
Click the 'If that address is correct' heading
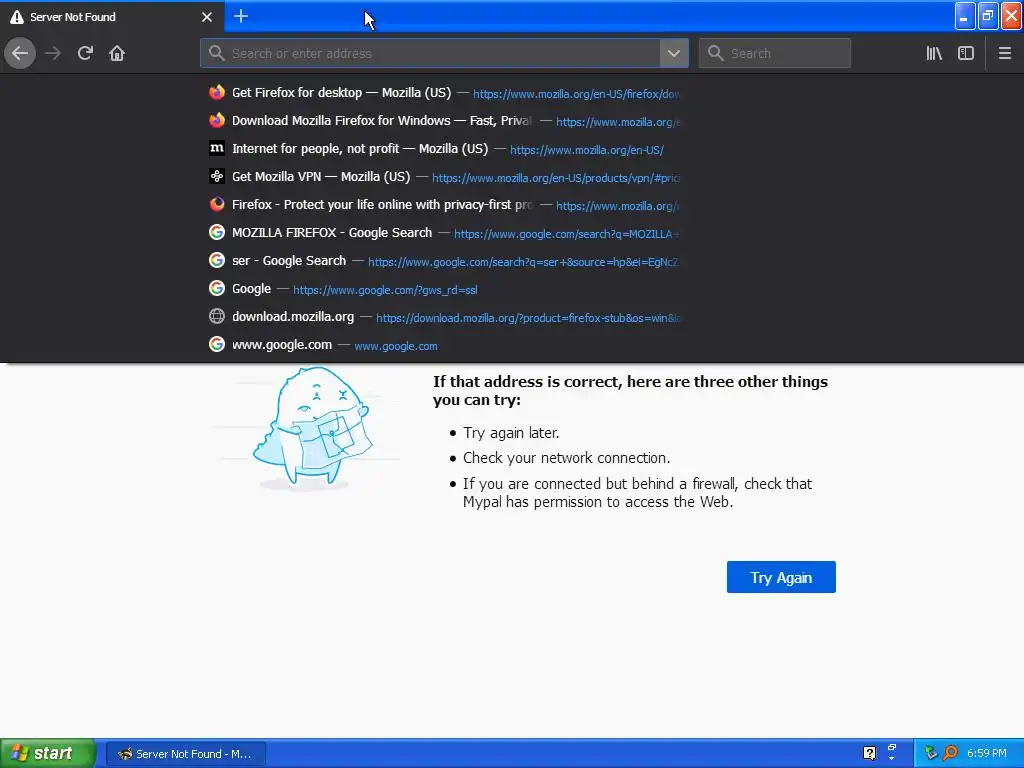tap(630, 391)
